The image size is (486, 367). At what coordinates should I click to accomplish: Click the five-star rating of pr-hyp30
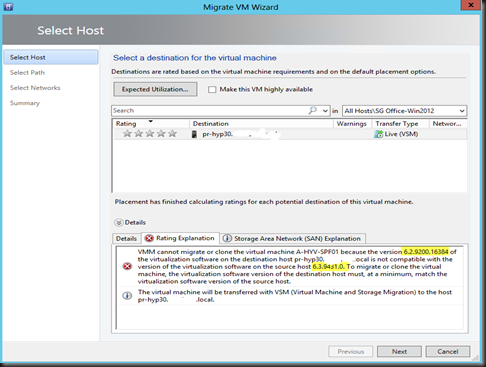pos(150,134)
